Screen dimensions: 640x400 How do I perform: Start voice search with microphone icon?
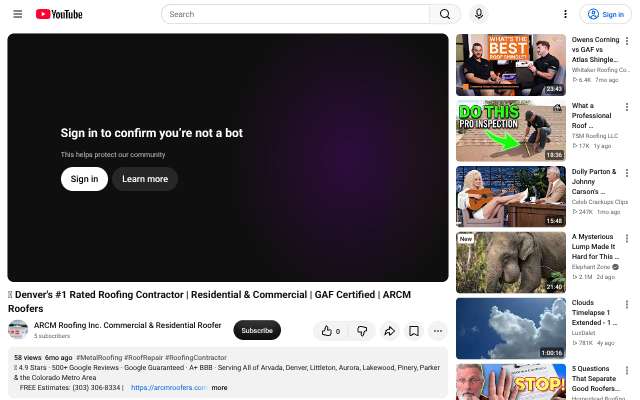click(x=479, y=14)
